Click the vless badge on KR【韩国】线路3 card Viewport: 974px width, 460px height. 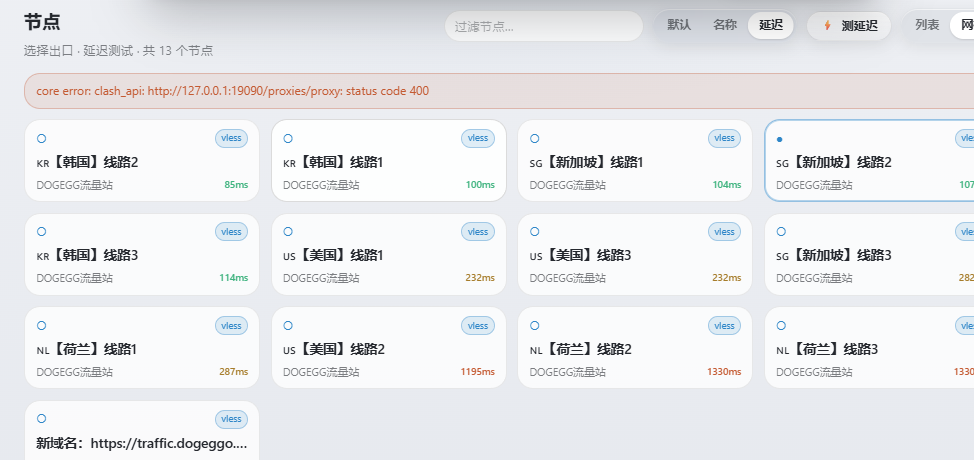tap(231, 232)
